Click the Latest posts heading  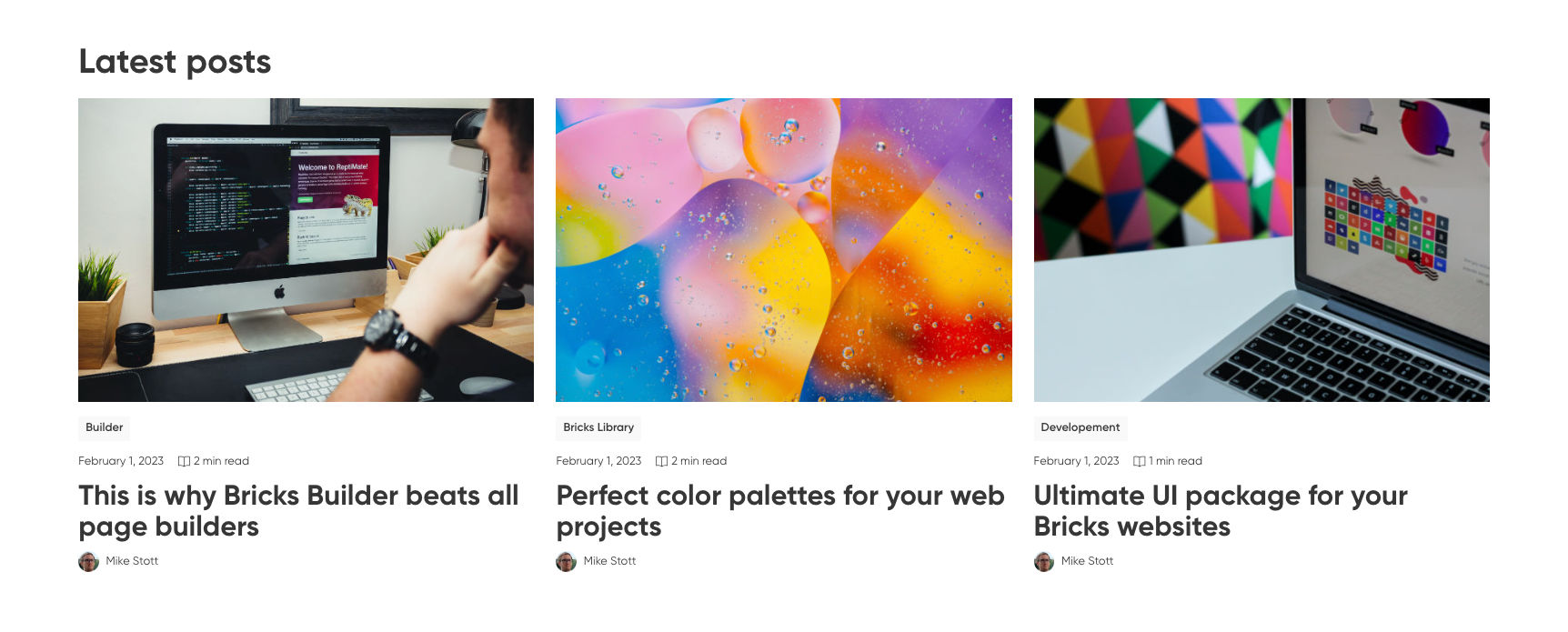(x=175, y=62)
